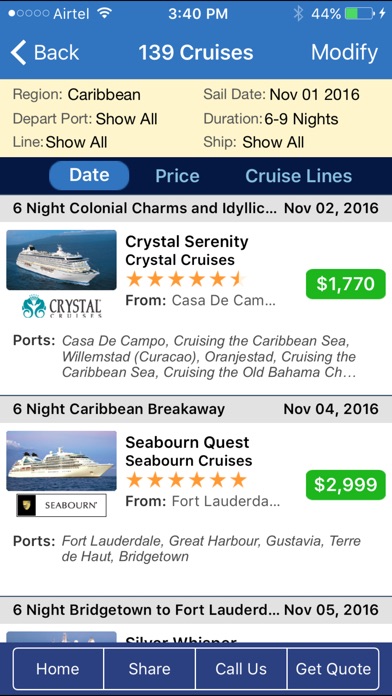Tap the Back chevron arrow
The height and width of the screenshot is (696, 392).
(19, 52)
